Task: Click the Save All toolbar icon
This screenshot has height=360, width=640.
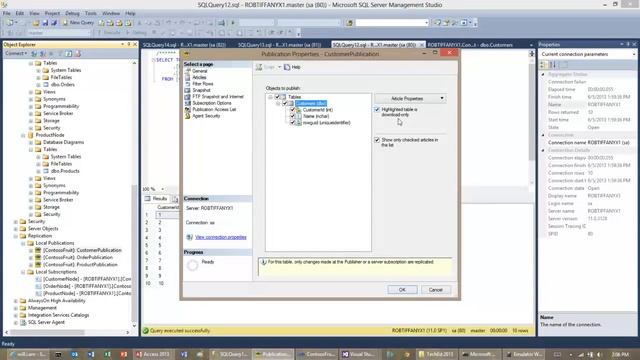Action: click(53, 23)
